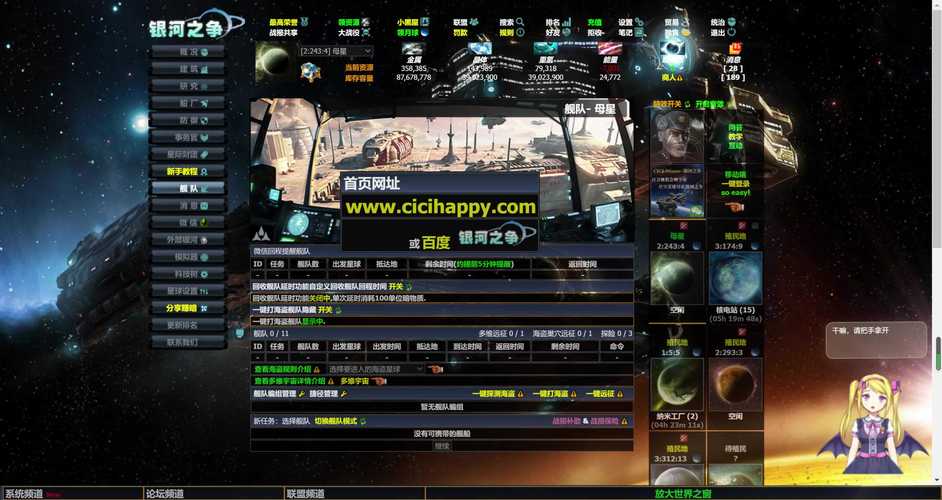Open the 研究 research sidebar button
Screen dimensions: 942x500
188,86
